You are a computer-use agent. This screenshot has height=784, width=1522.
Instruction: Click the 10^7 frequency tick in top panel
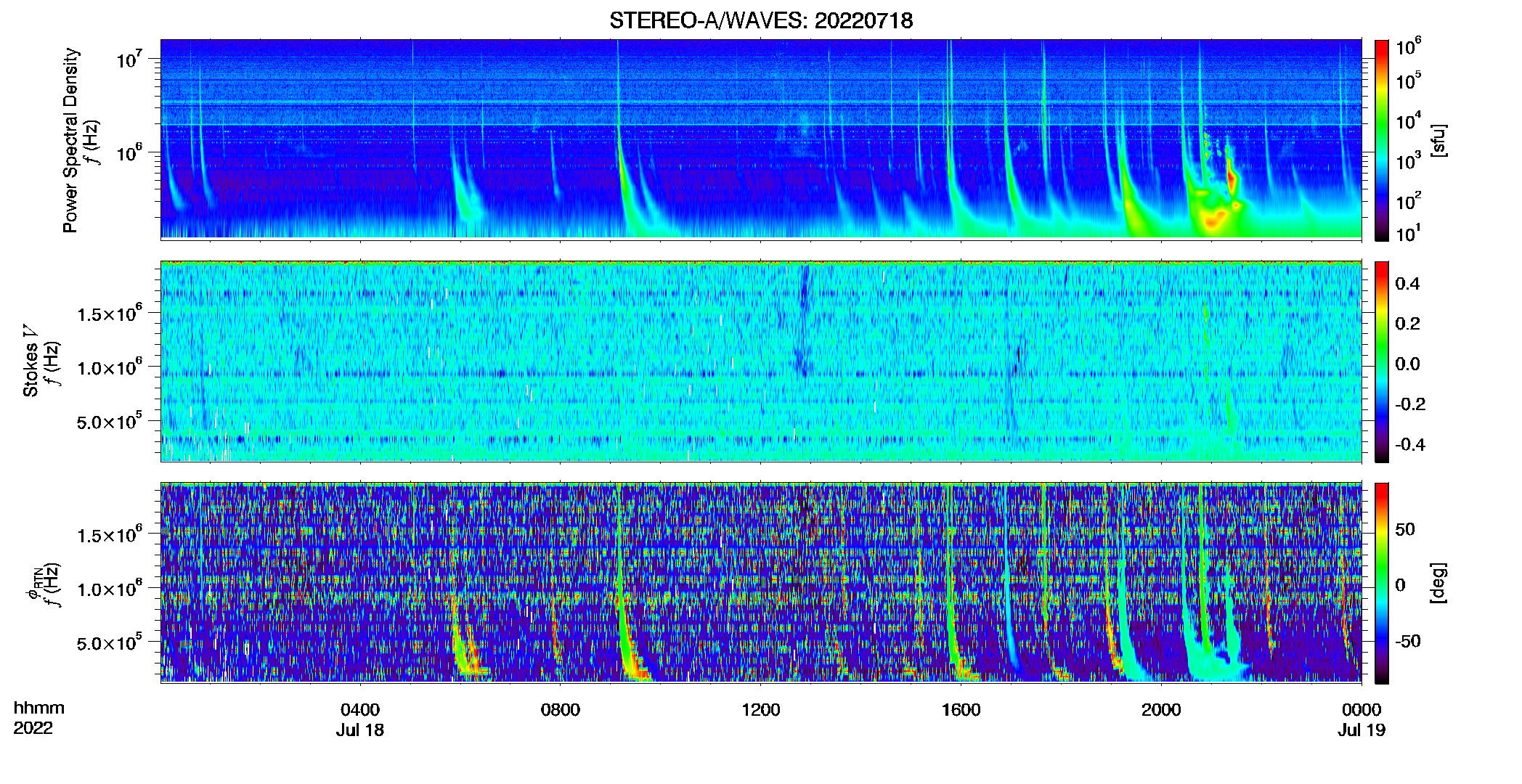(130, 59)
